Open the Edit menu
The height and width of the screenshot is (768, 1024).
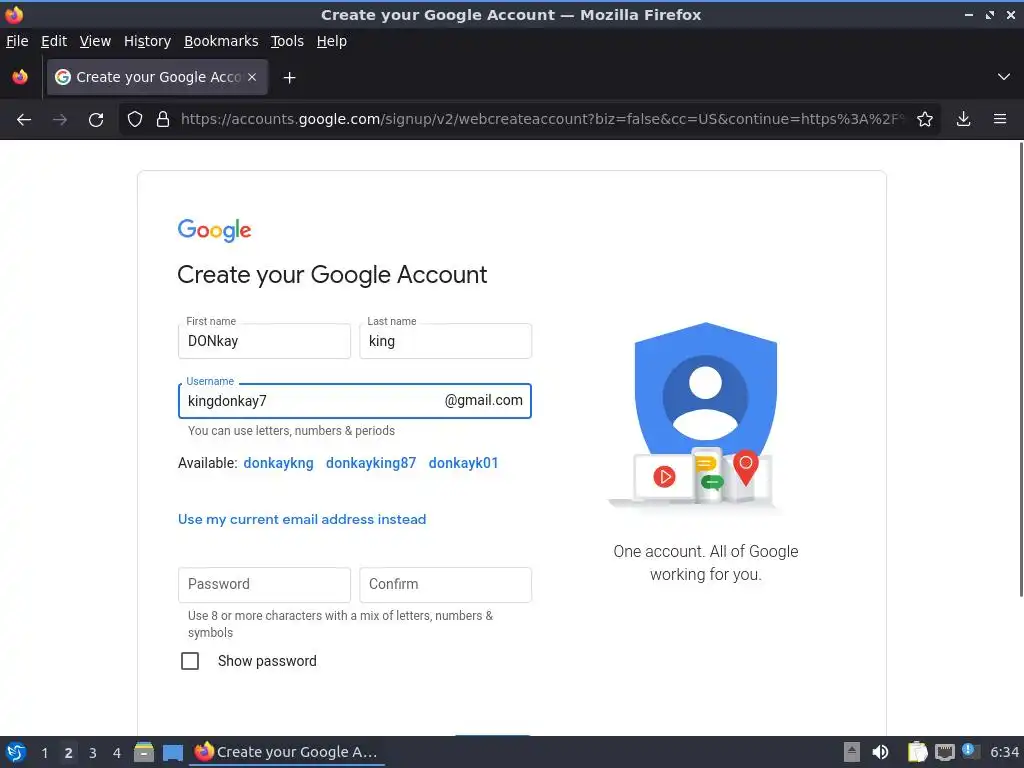54,41
